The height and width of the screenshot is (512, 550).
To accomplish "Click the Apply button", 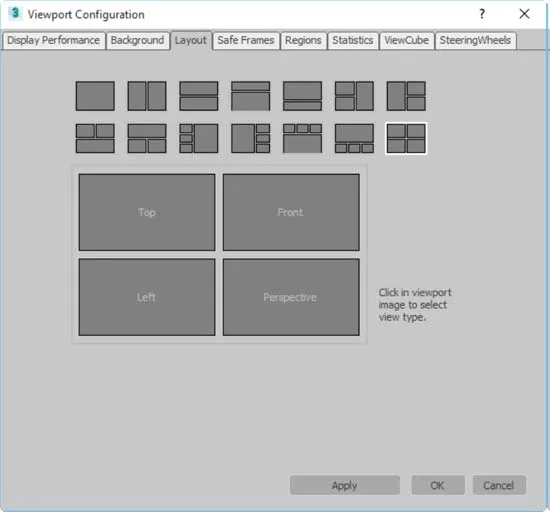I will 344,485.
